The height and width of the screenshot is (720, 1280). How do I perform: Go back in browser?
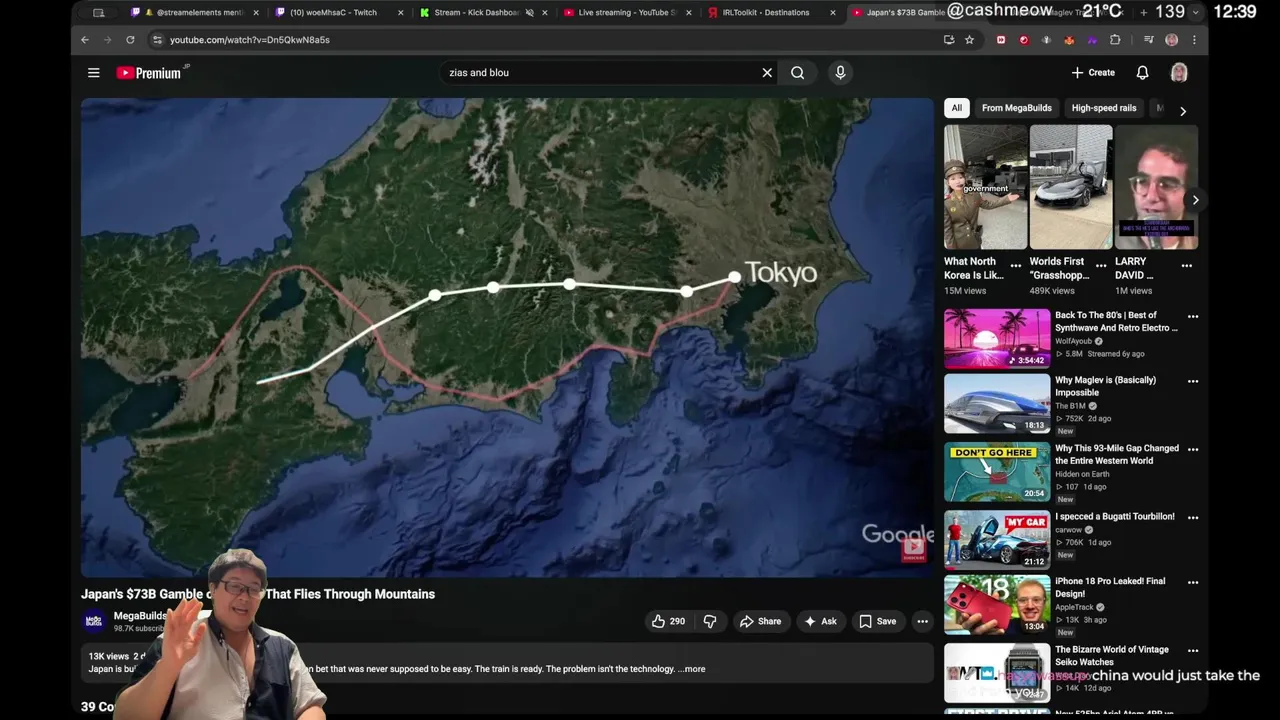(85, 40)
